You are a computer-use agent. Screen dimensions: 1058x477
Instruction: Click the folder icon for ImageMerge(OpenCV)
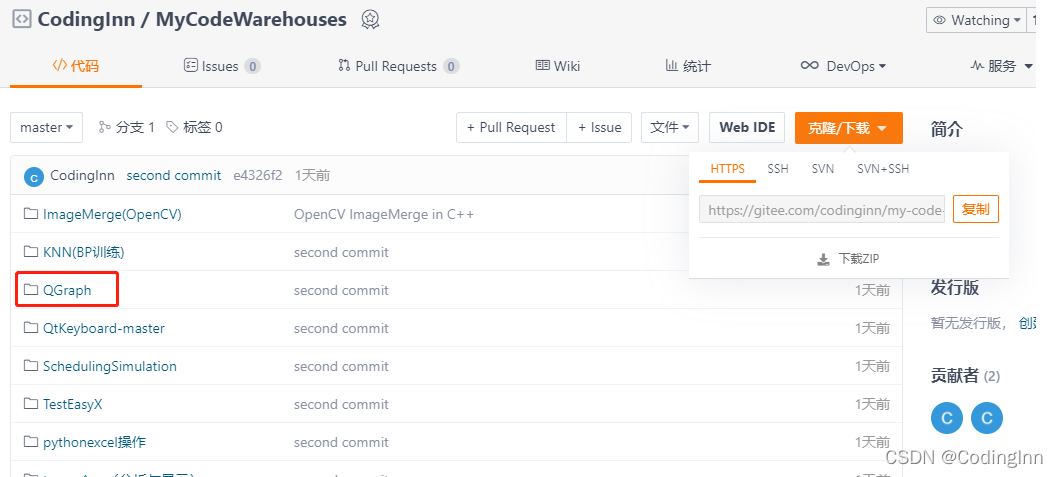[x=30, y=214]
